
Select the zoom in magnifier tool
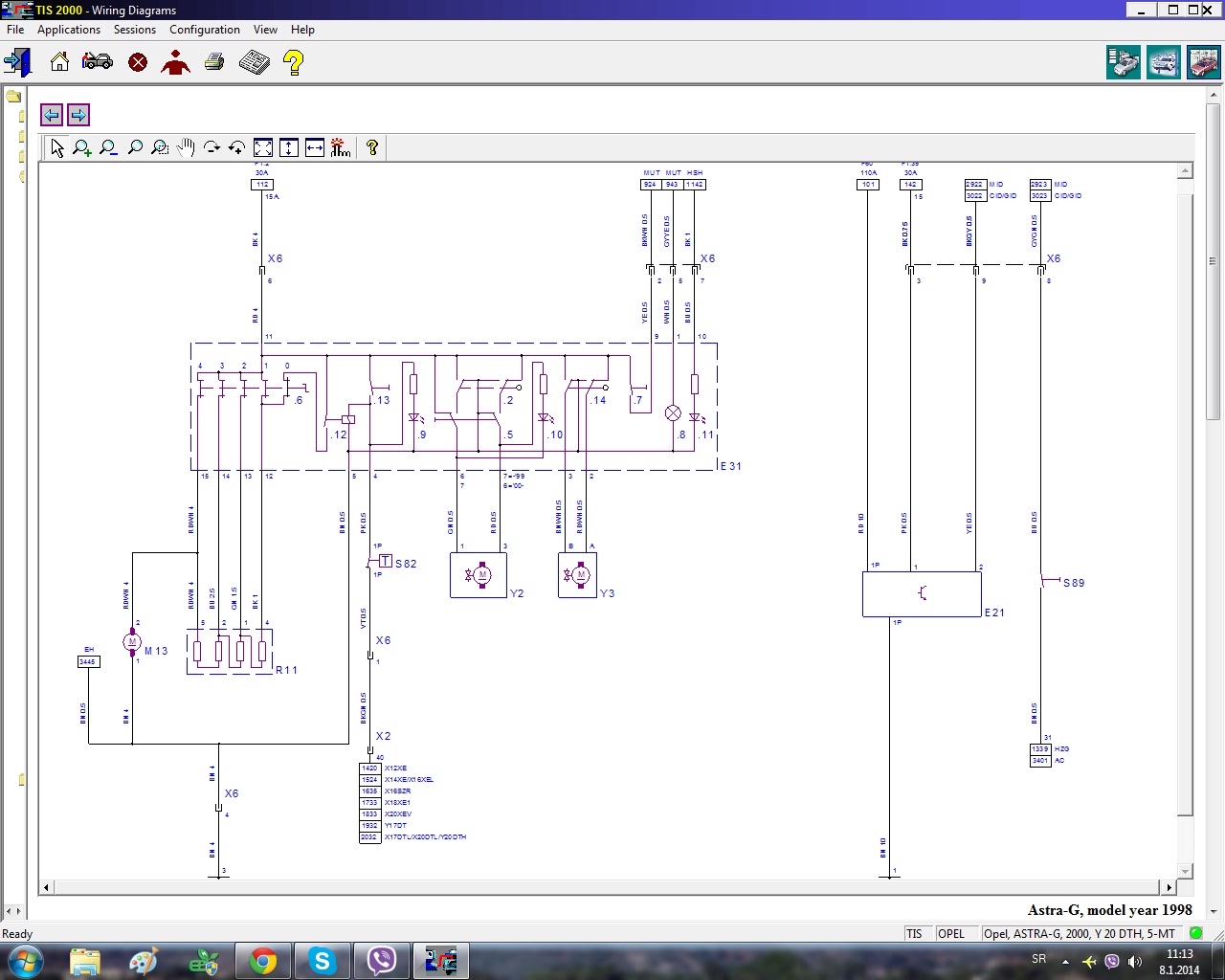82,147
